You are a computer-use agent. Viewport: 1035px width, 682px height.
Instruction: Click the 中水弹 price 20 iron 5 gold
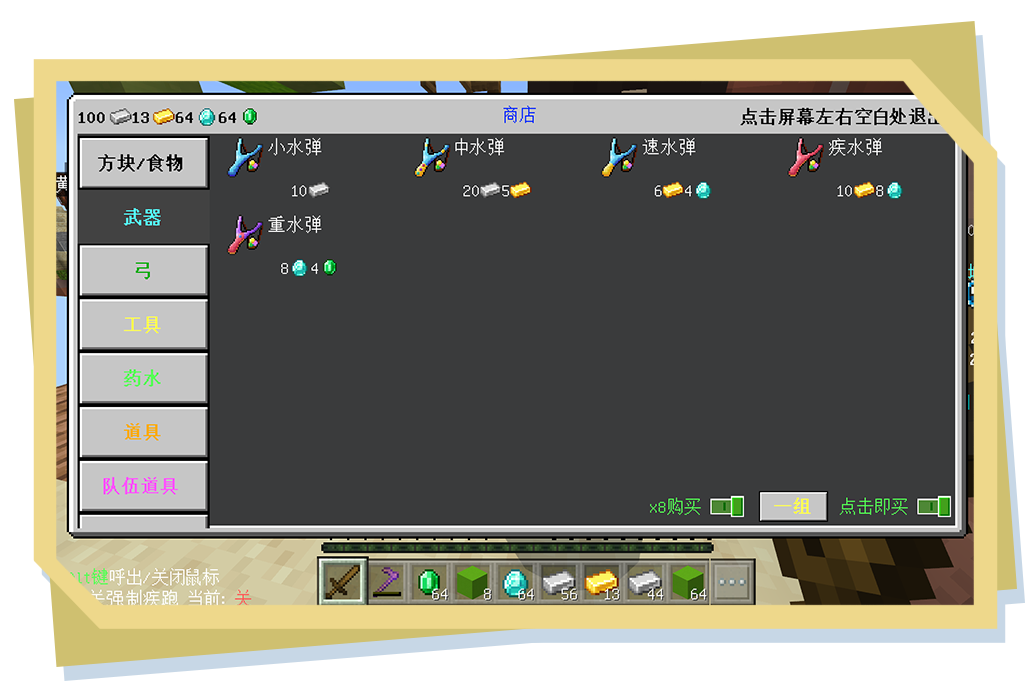[496, 191]
